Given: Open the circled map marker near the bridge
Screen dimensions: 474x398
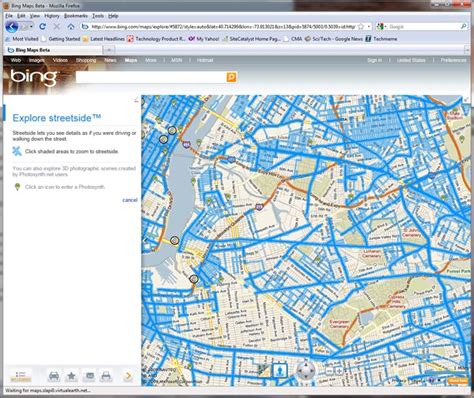Looking at the screenshot, I should click(x=174, y=240).
